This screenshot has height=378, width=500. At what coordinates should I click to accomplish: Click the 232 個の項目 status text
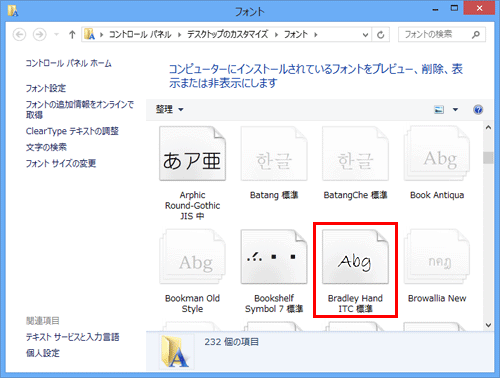231,342
